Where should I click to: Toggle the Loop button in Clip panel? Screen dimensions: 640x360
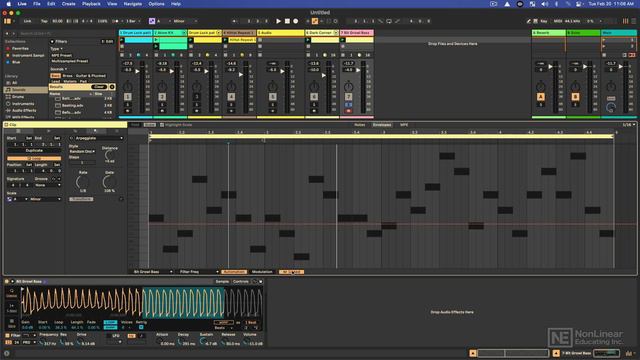pyautogui.click(x=34, y=158)
